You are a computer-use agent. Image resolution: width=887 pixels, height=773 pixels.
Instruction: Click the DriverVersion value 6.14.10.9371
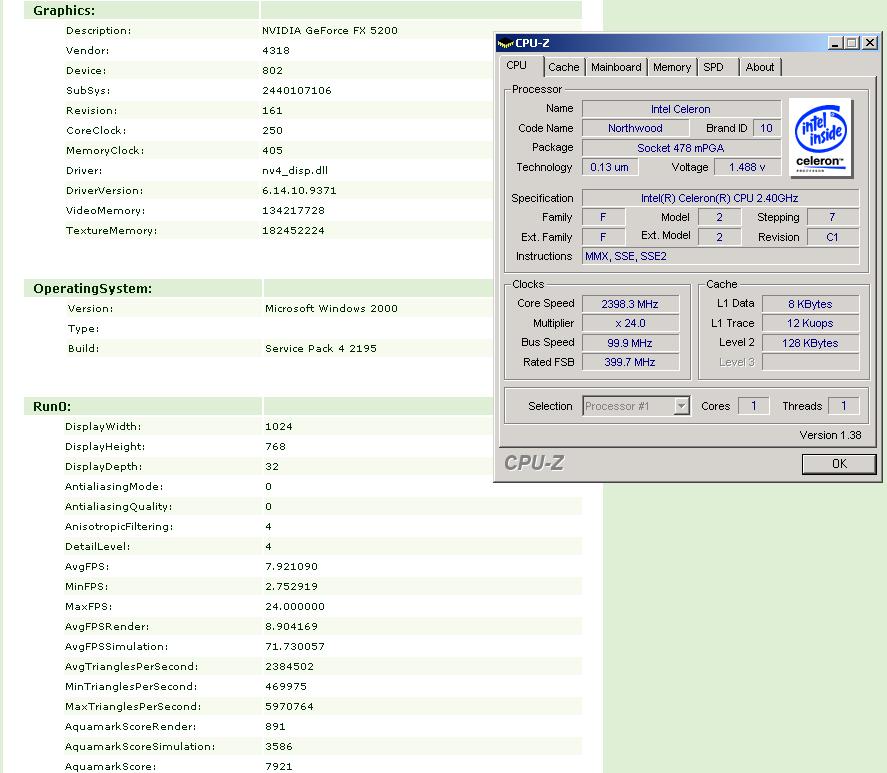point(299,191)
